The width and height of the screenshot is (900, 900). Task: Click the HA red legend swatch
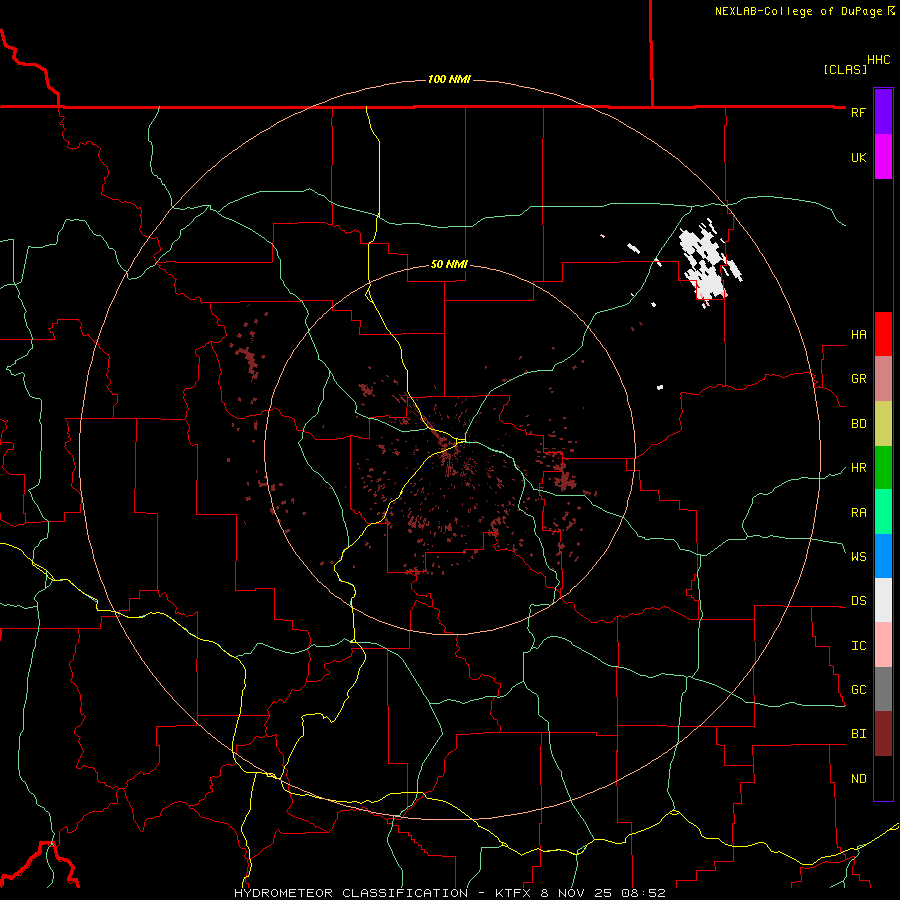coord(883,334)
